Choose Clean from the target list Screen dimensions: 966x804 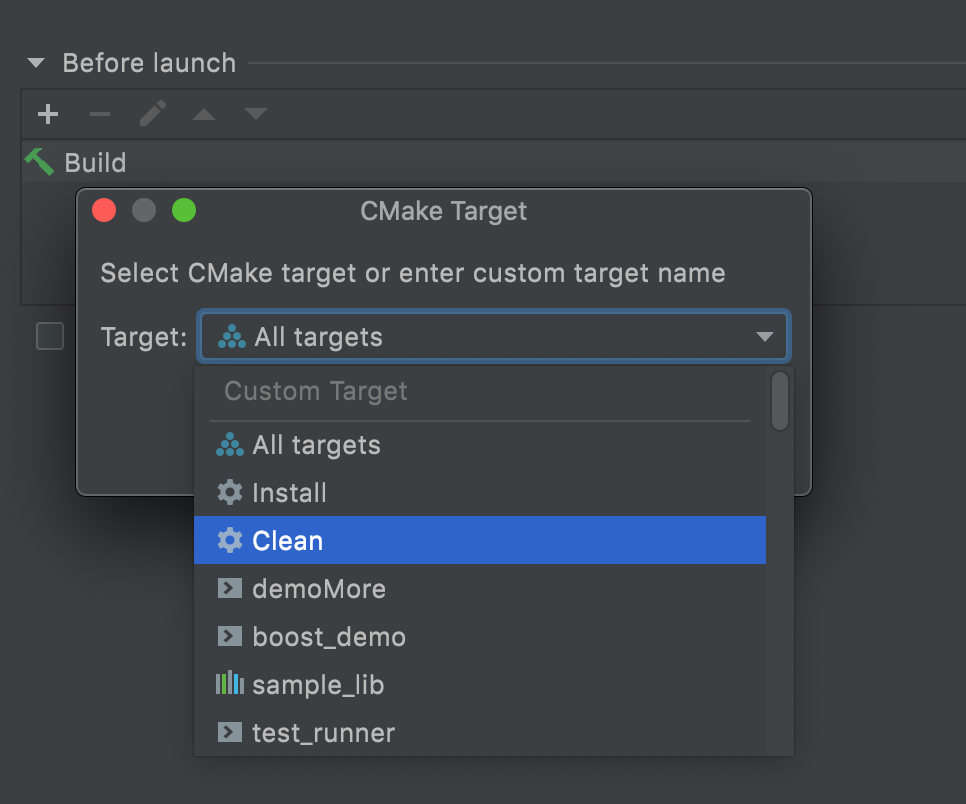coord(480,540)
